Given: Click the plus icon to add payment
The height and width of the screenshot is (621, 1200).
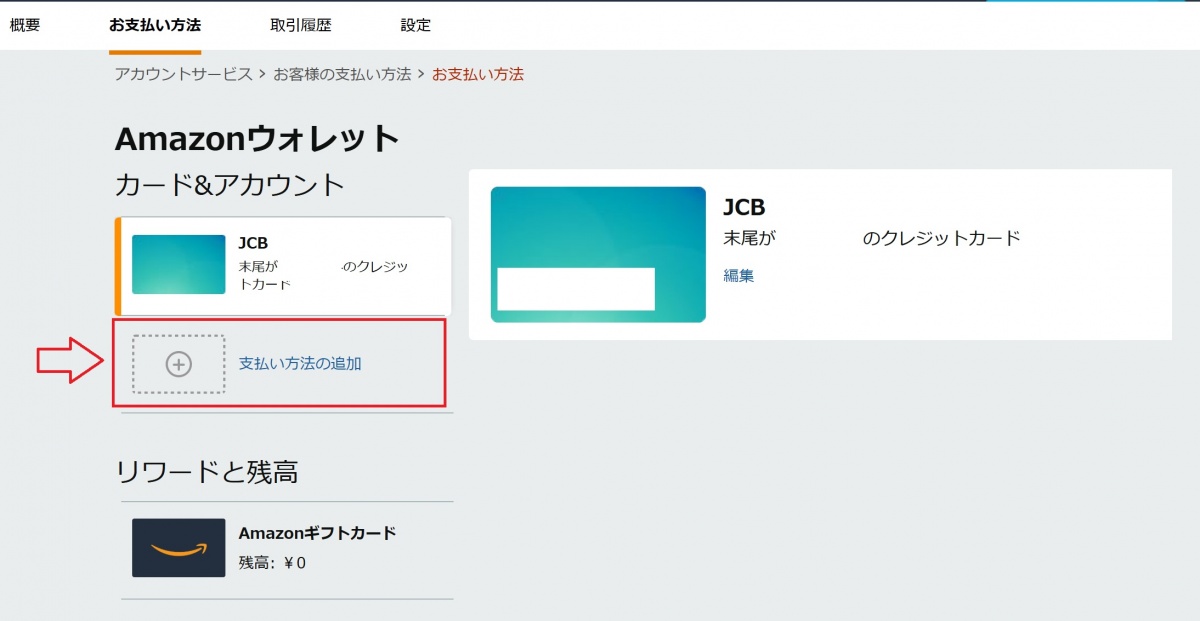Looking at the screenshot, I should (x=178, y=364).
